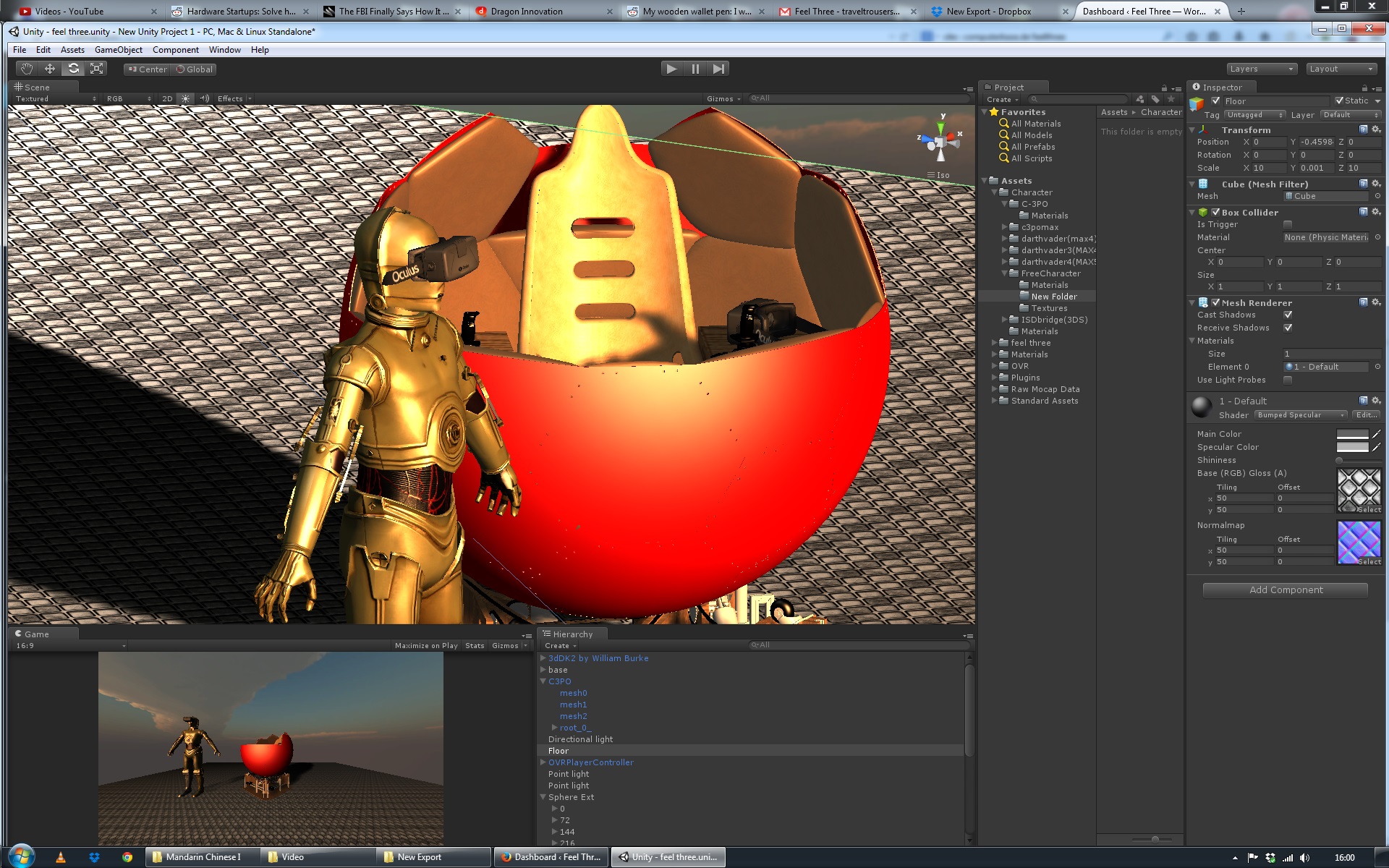Toggle scene audio speaker icon
The width and height of the screenshot is (1389, 868).
(x=205, y=98)
